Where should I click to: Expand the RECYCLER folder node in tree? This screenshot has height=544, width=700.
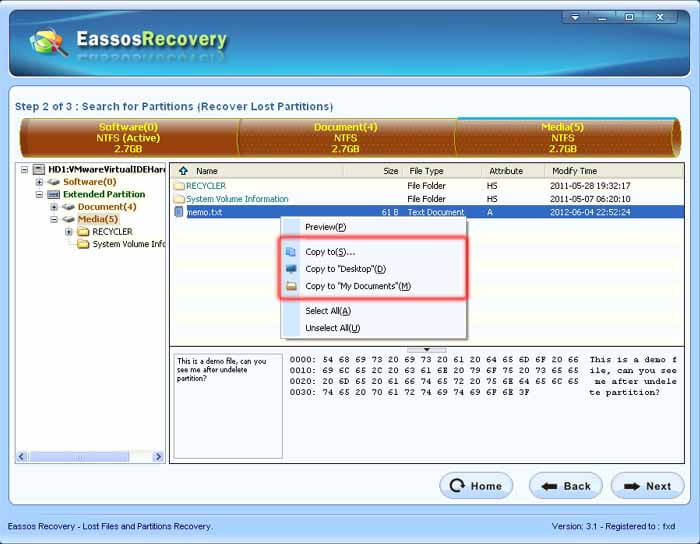point(69,232)
